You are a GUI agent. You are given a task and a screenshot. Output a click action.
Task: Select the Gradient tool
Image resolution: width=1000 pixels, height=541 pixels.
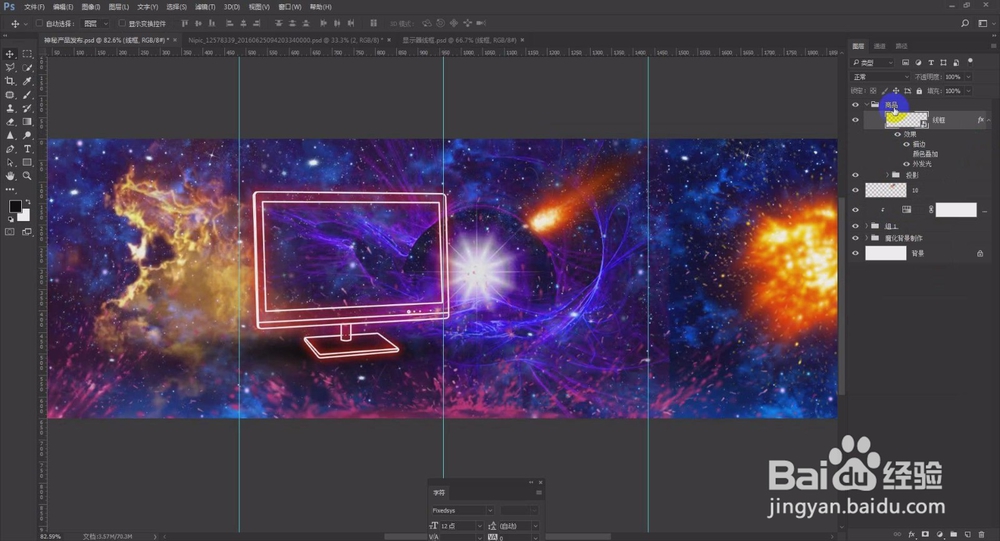coord(27,122)
